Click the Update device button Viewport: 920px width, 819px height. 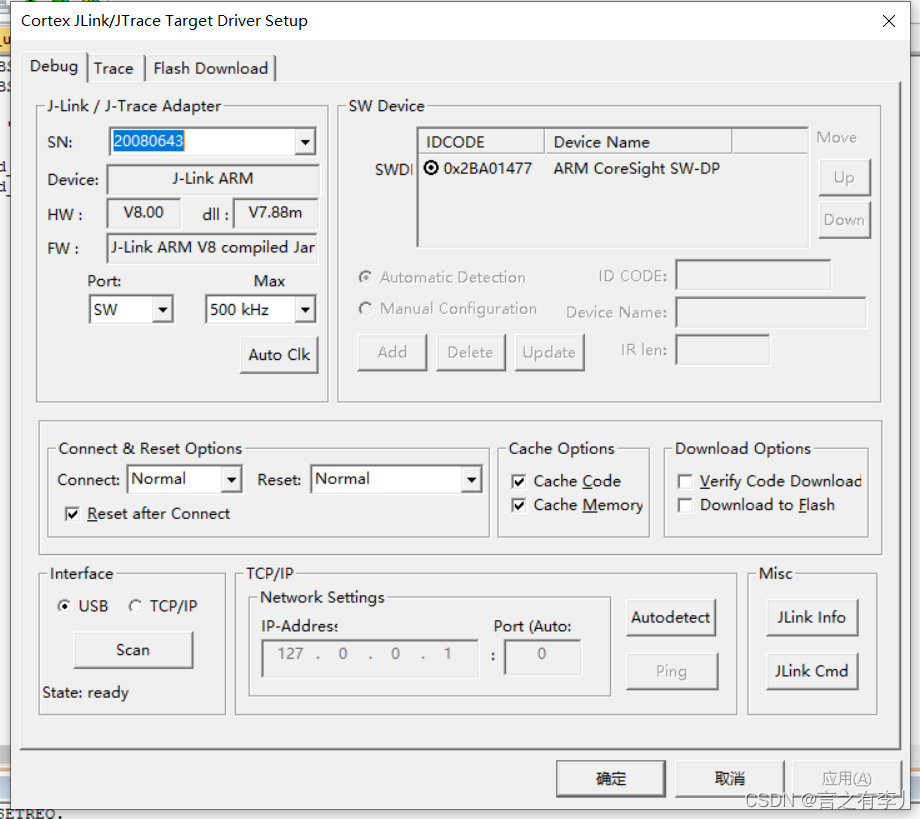[x=549, y=353]
